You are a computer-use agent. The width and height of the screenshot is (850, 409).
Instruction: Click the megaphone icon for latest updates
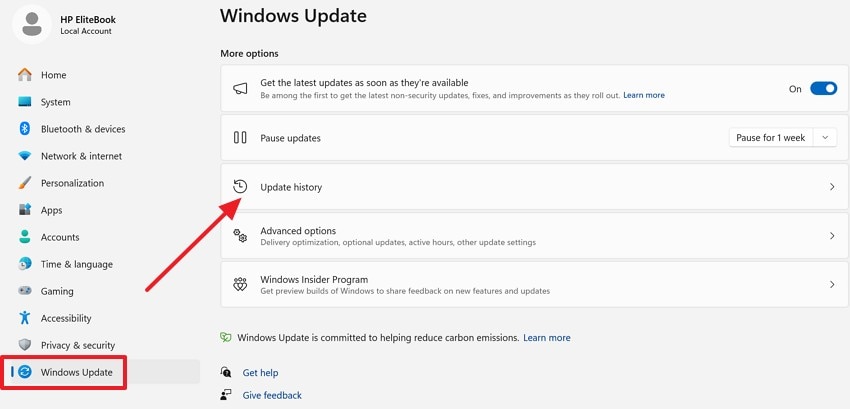tap(240, 89)
